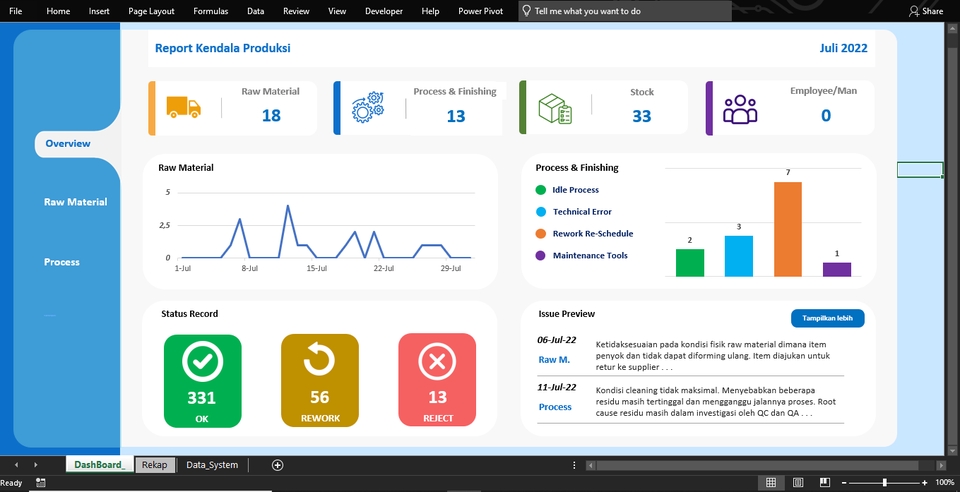Click the zoom in plus button
960x492 pixels.
coord(924,483)
